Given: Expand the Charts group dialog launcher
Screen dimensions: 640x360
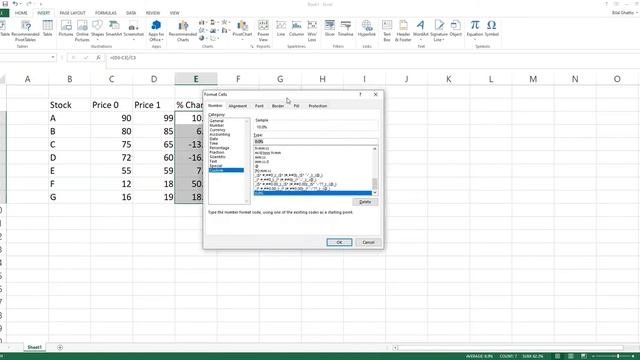Looking at the screenshot, I should [252, 47].
